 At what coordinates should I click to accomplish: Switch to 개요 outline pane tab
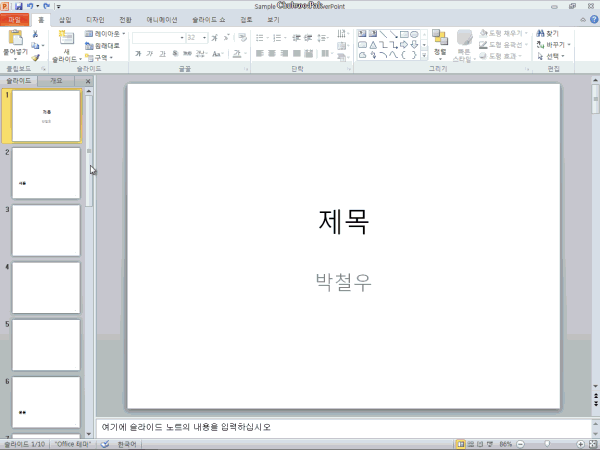tap(56, 81)
